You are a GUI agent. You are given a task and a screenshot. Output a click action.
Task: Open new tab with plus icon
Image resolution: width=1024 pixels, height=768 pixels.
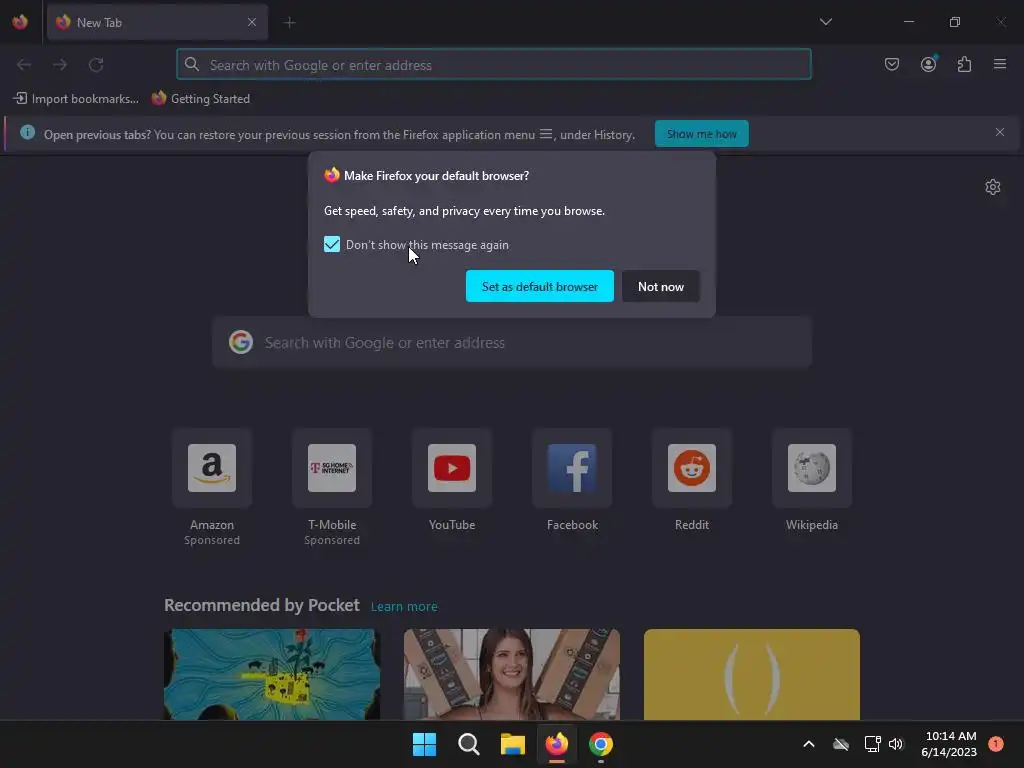click(x=289, y=23)
